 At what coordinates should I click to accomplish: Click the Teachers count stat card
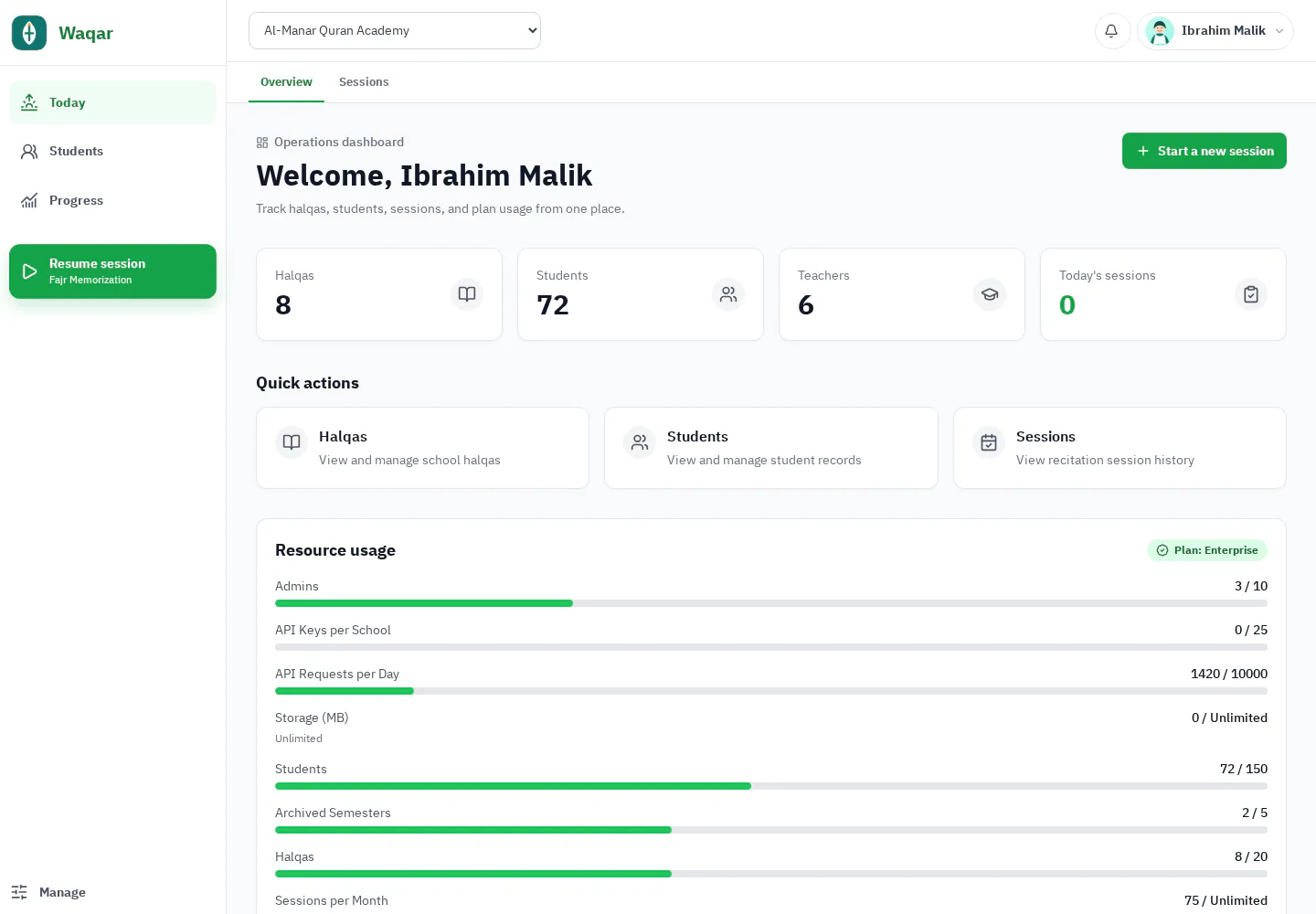(x=902, y=294)
